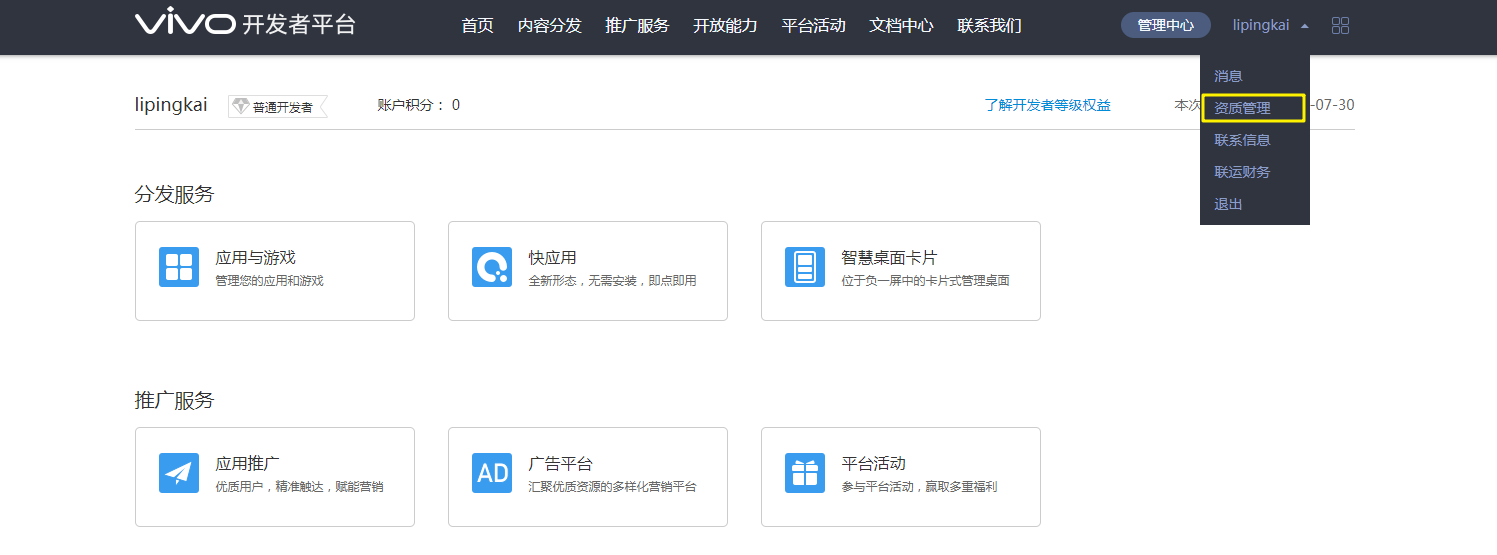Click the gift box Platform Activity icon
This screenshot has width=1497, height=555.
point(805,473)
